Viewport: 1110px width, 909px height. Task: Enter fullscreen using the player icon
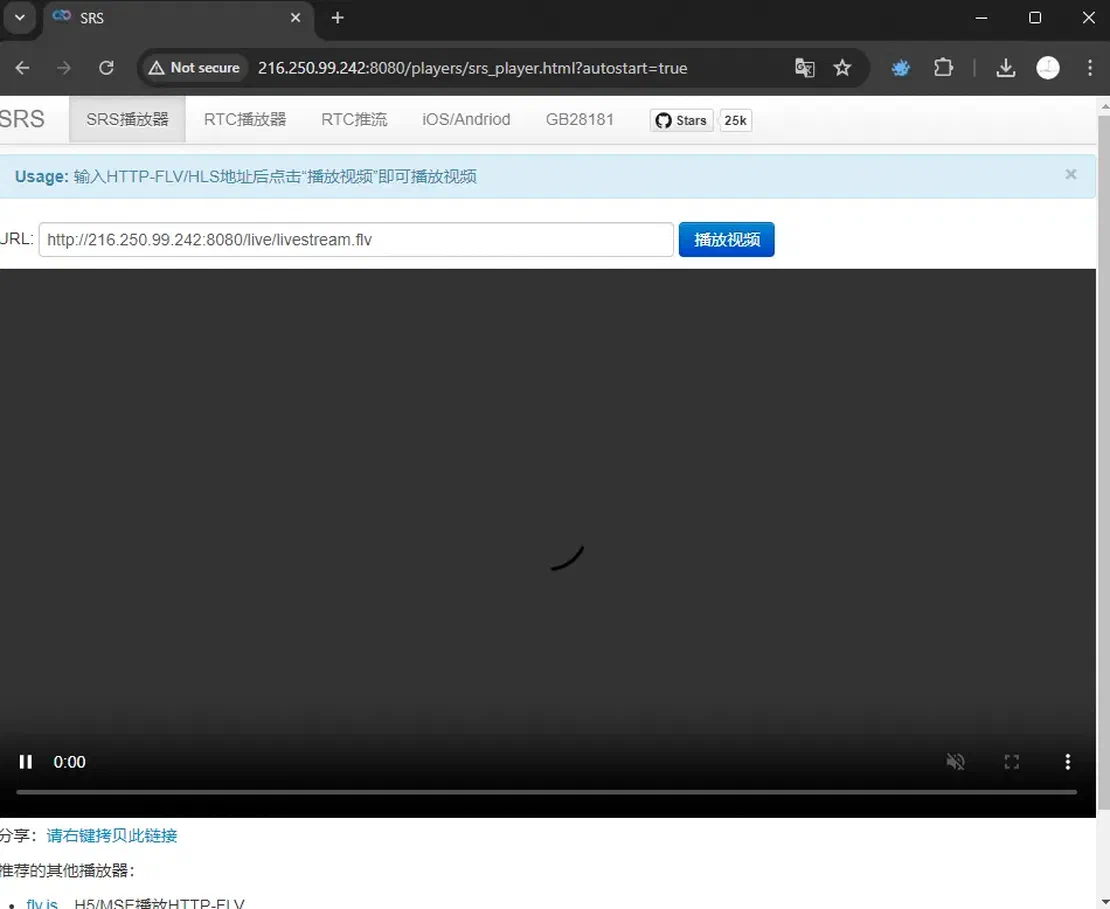point(1011,762)
